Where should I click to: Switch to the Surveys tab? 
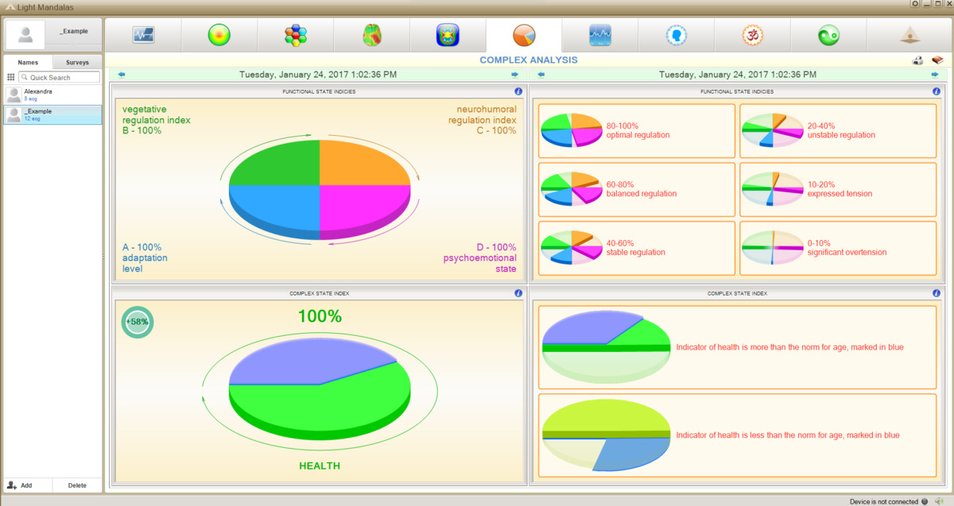click(x=77, y=62)
